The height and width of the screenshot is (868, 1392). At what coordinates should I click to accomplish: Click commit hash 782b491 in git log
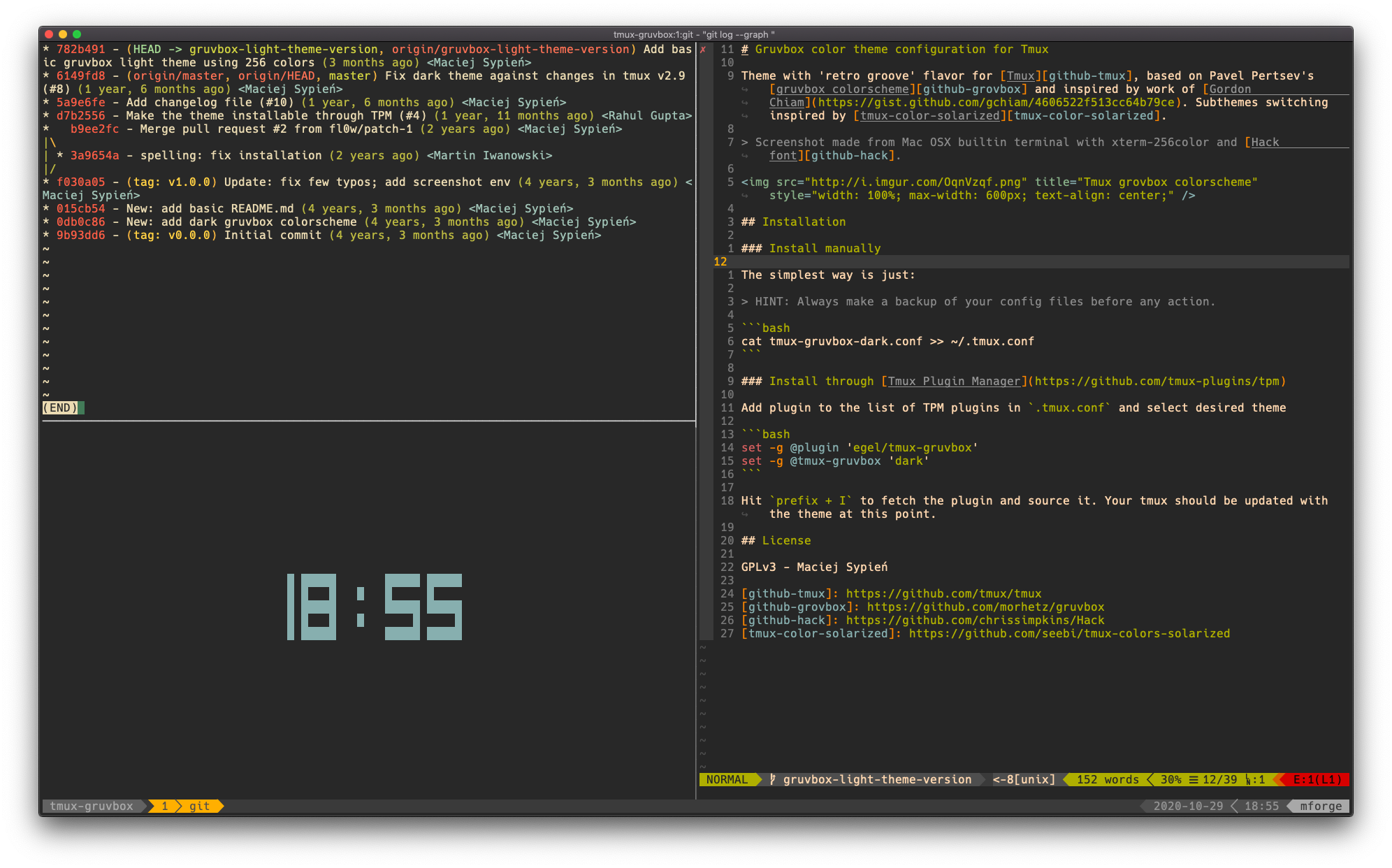tap(81, 50)
